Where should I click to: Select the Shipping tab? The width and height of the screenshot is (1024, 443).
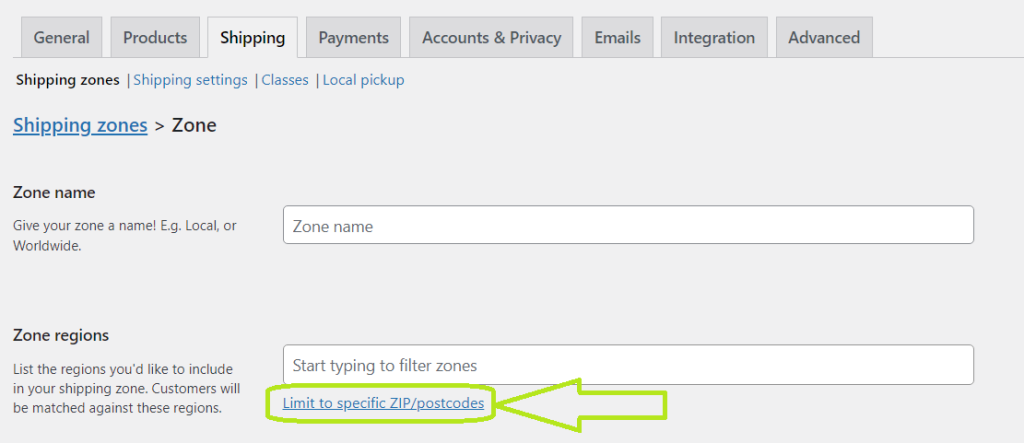pyautogui.click(x=252, y=38)
